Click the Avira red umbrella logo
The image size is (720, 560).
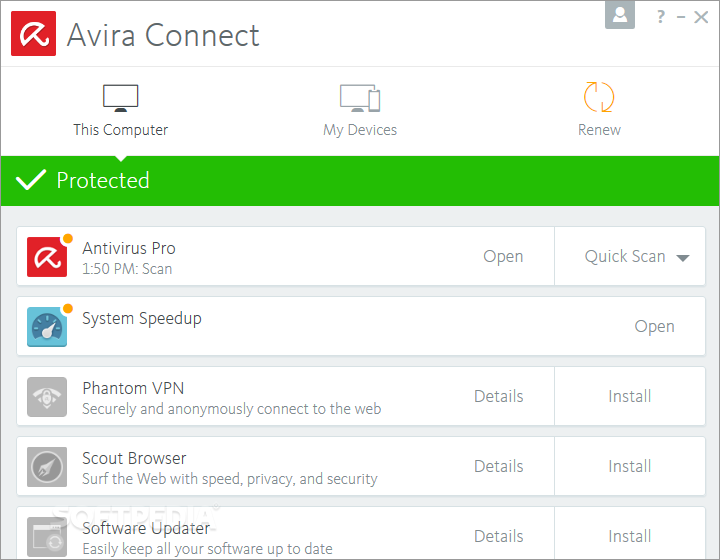click(x=34, y=34)
